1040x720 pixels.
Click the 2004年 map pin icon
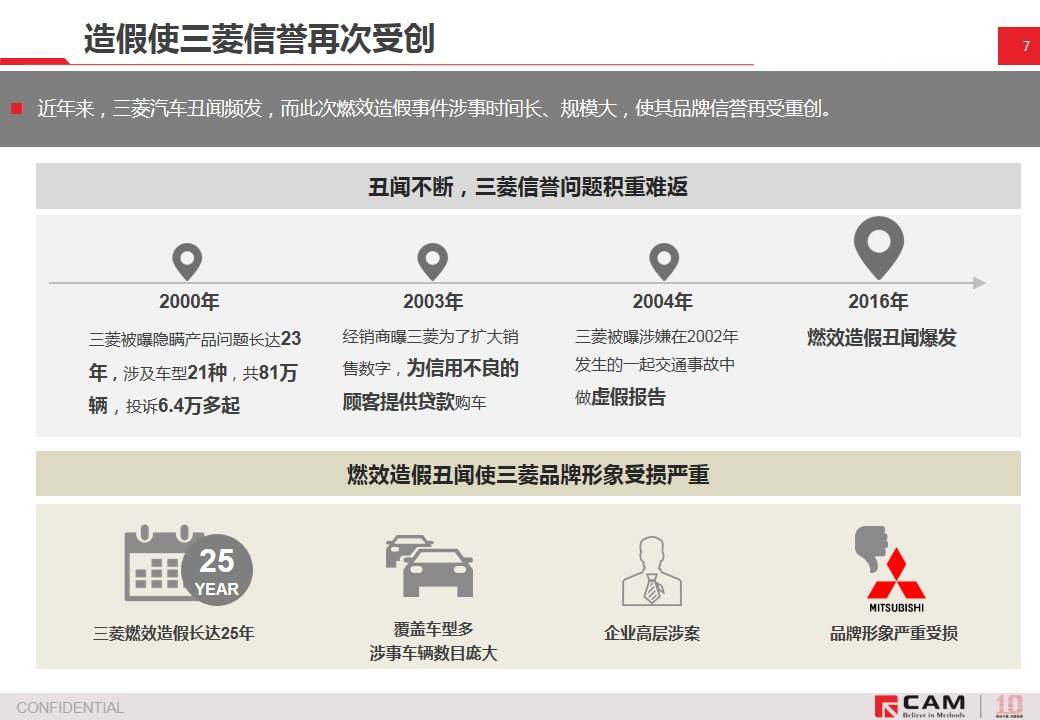pos(664,261)
